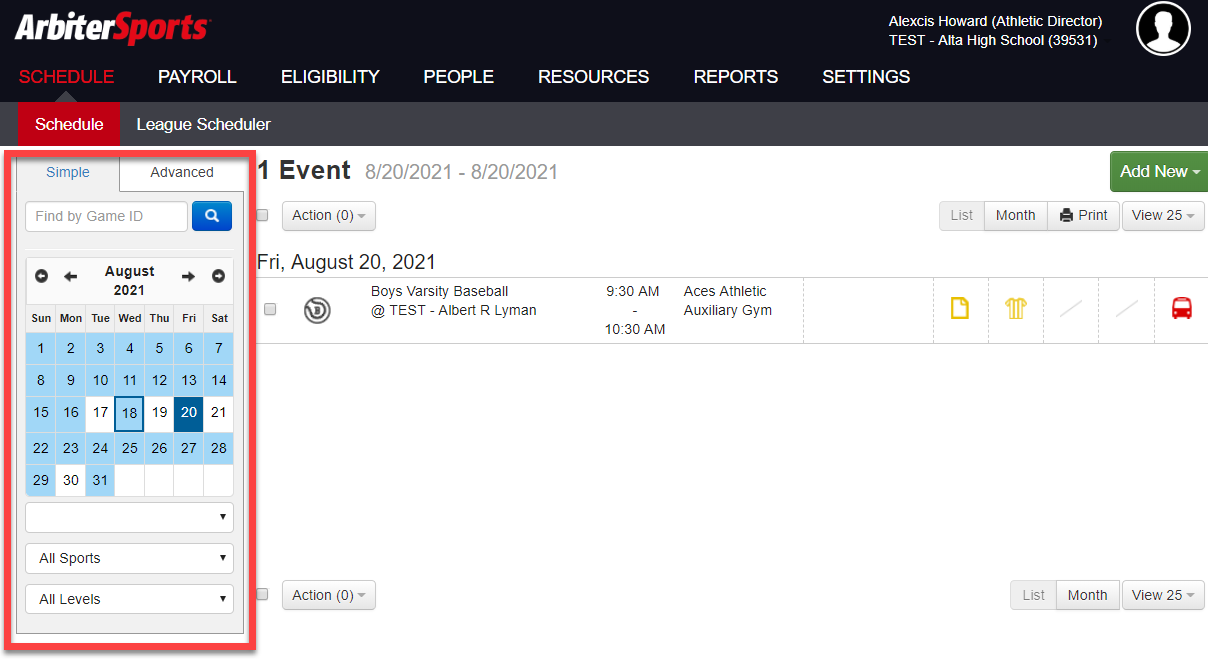
Task: Select August 1 in the calendar
Action: [41, 348]
